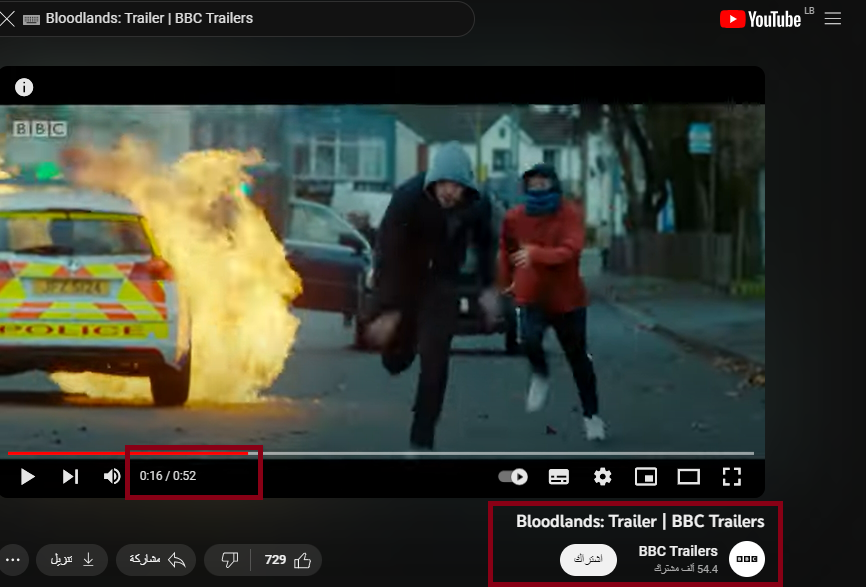Viewport: 866px width, 587px height.
Task: Switch to theater mode
Action: tap(689, 476)
